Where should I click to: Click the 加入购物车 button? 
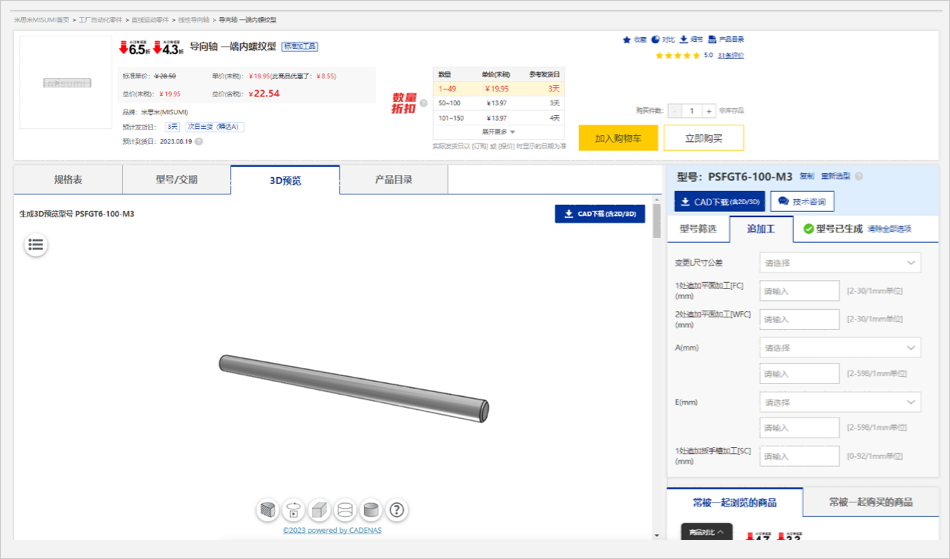coord(618,138)
